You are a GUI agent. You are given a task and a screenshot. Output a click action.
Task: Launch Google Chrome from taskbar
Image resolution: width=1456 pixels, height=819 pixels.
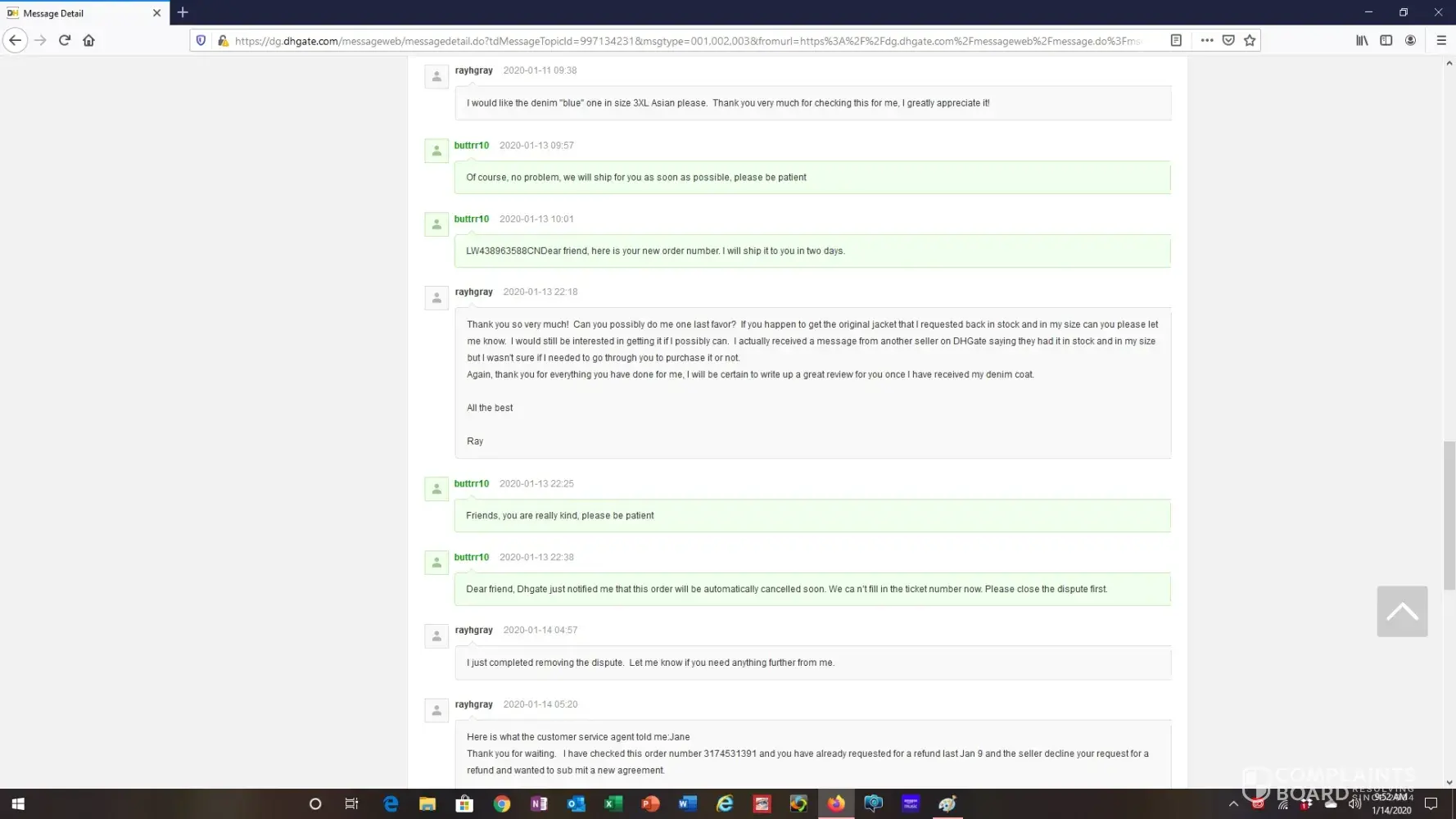[502, 803]
